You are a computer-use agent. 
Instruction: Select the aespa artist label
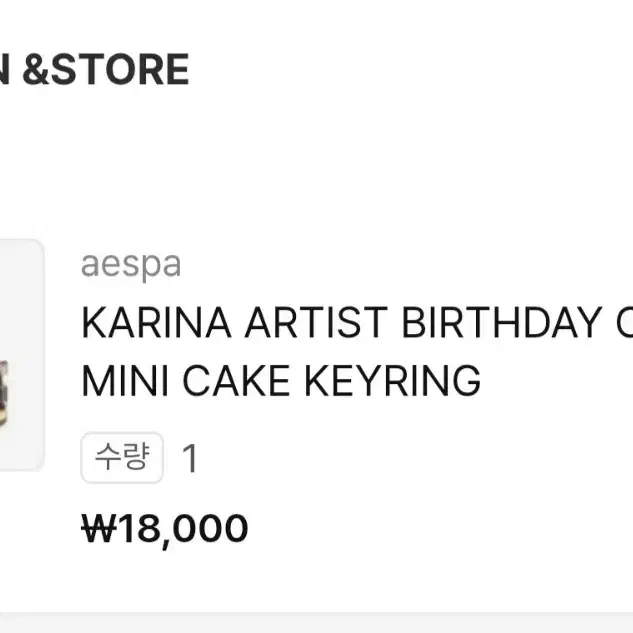(x=131, y=265)
